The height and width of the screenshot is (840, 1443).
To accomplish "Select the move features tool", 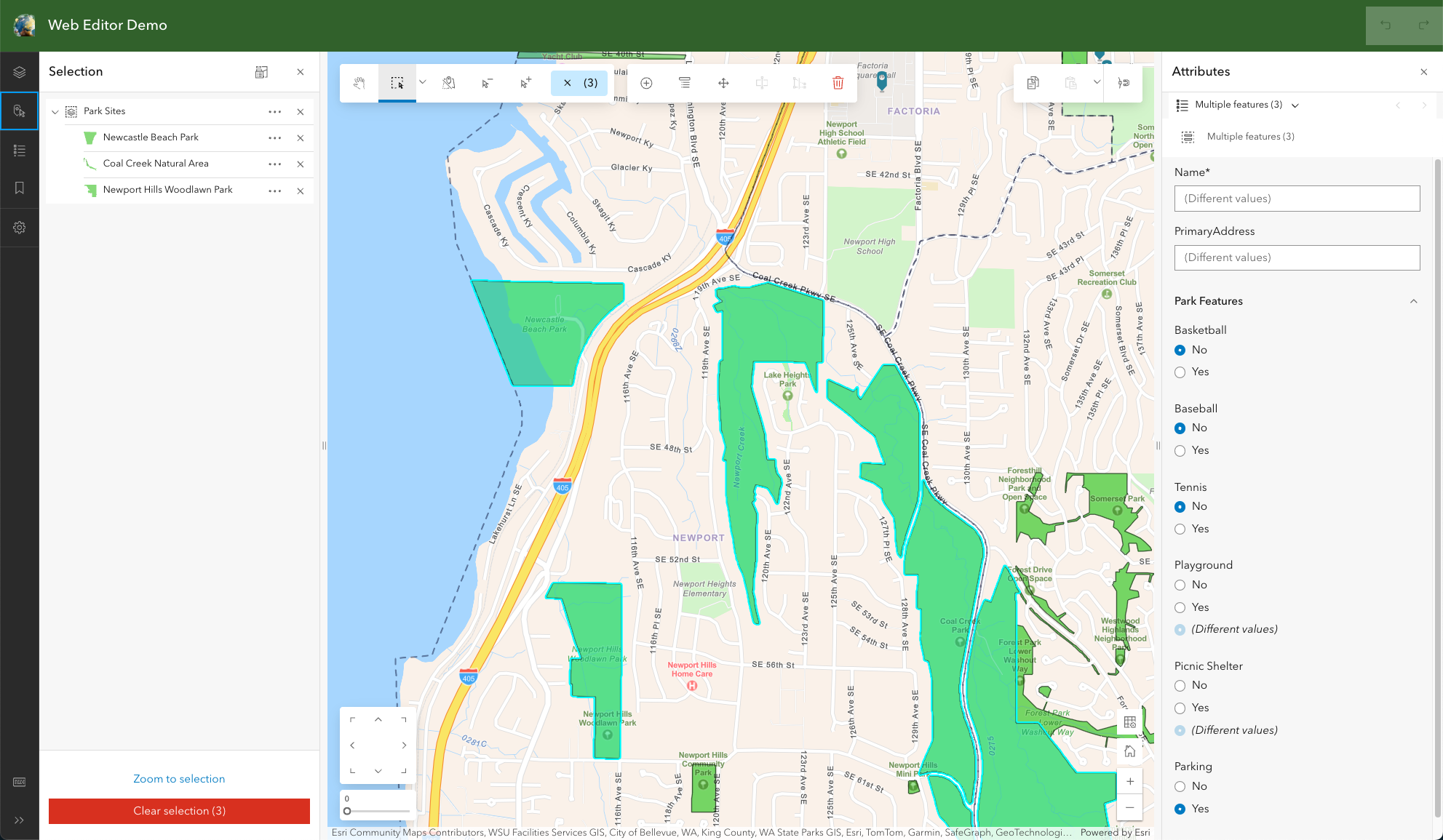I will [x=723, y=83].
